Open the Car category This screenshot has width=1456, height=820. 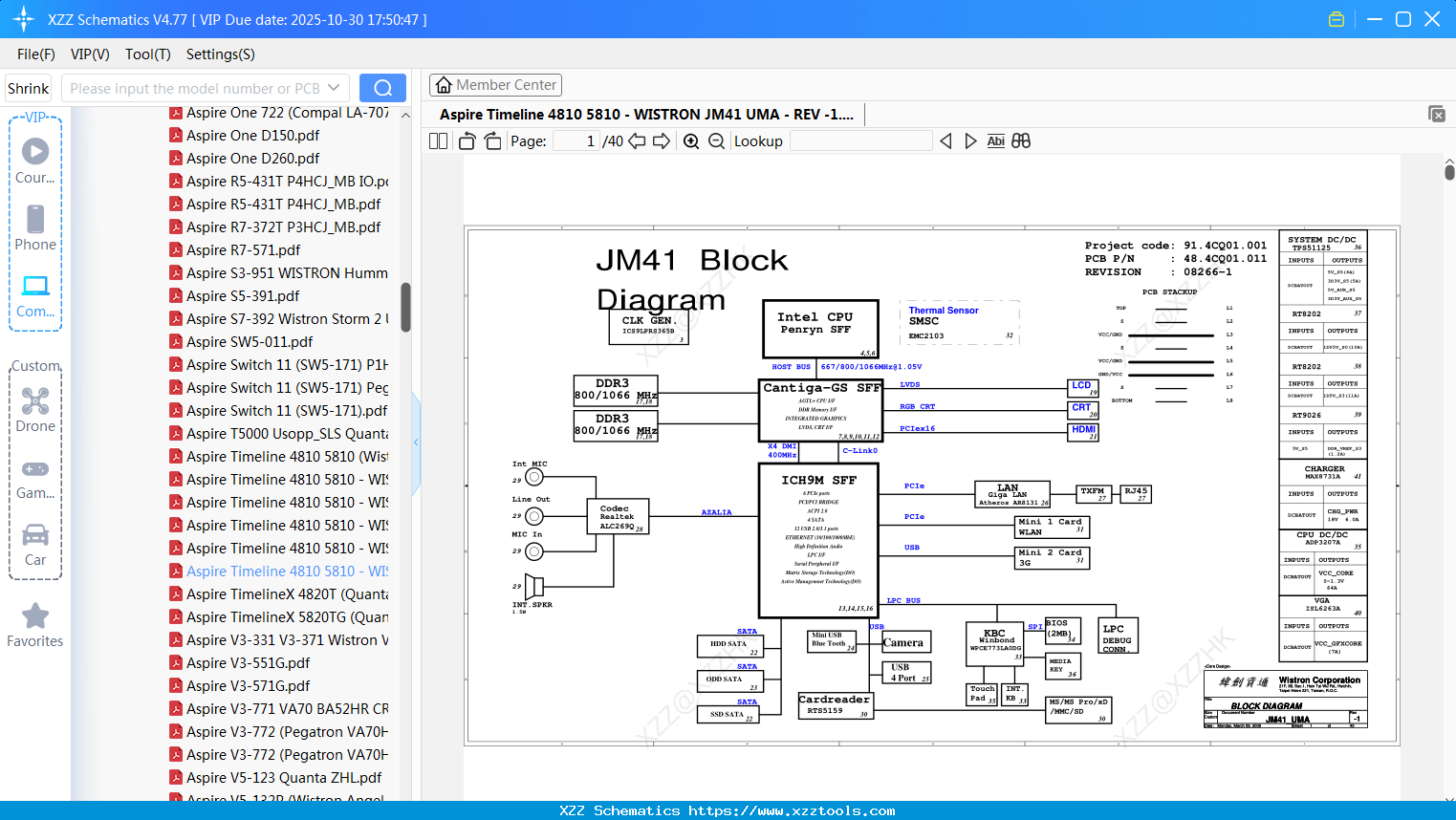(35, 545)
